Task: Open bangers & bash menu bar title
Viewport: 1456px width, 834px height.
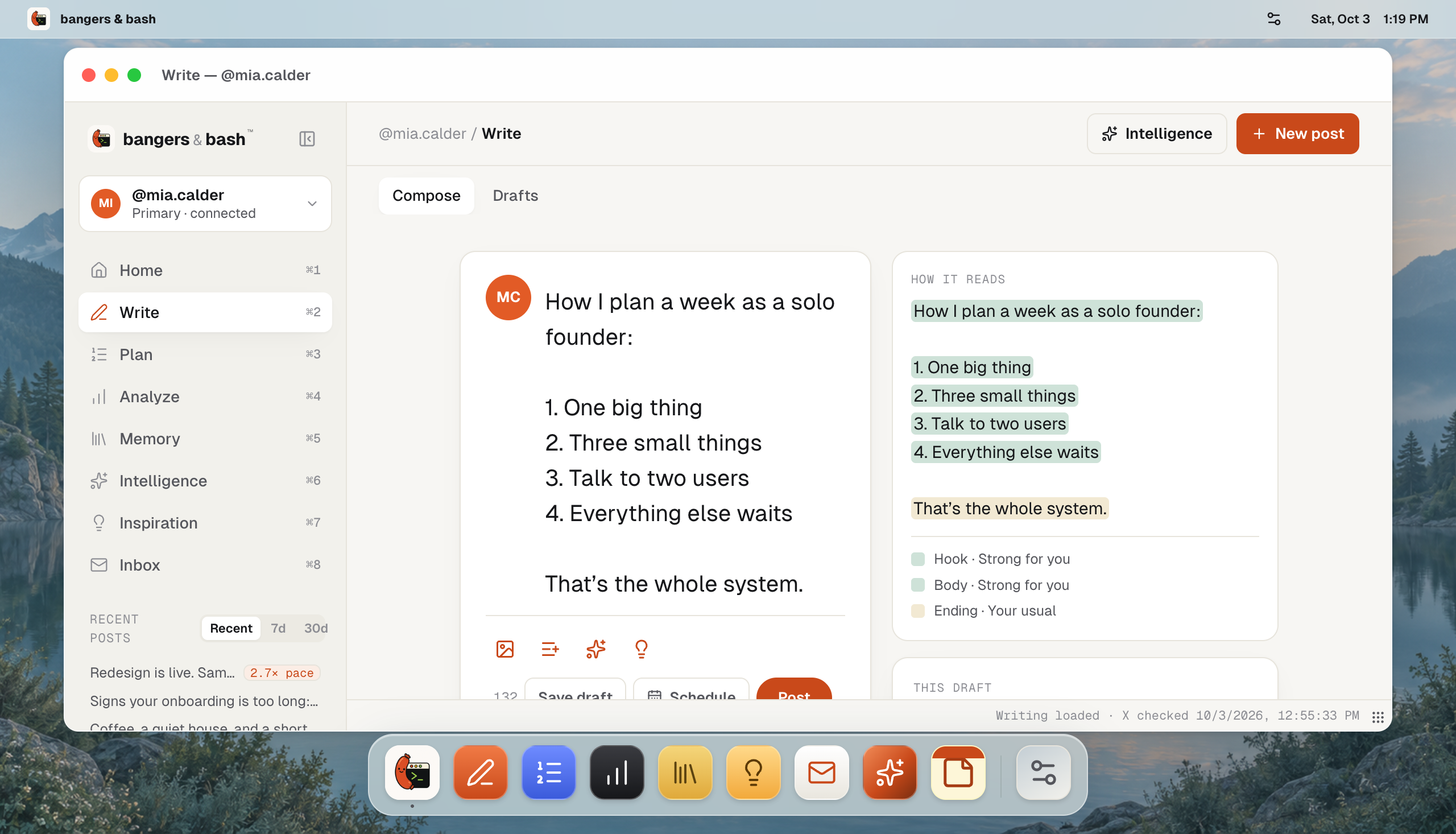Action: coord(107,19)
